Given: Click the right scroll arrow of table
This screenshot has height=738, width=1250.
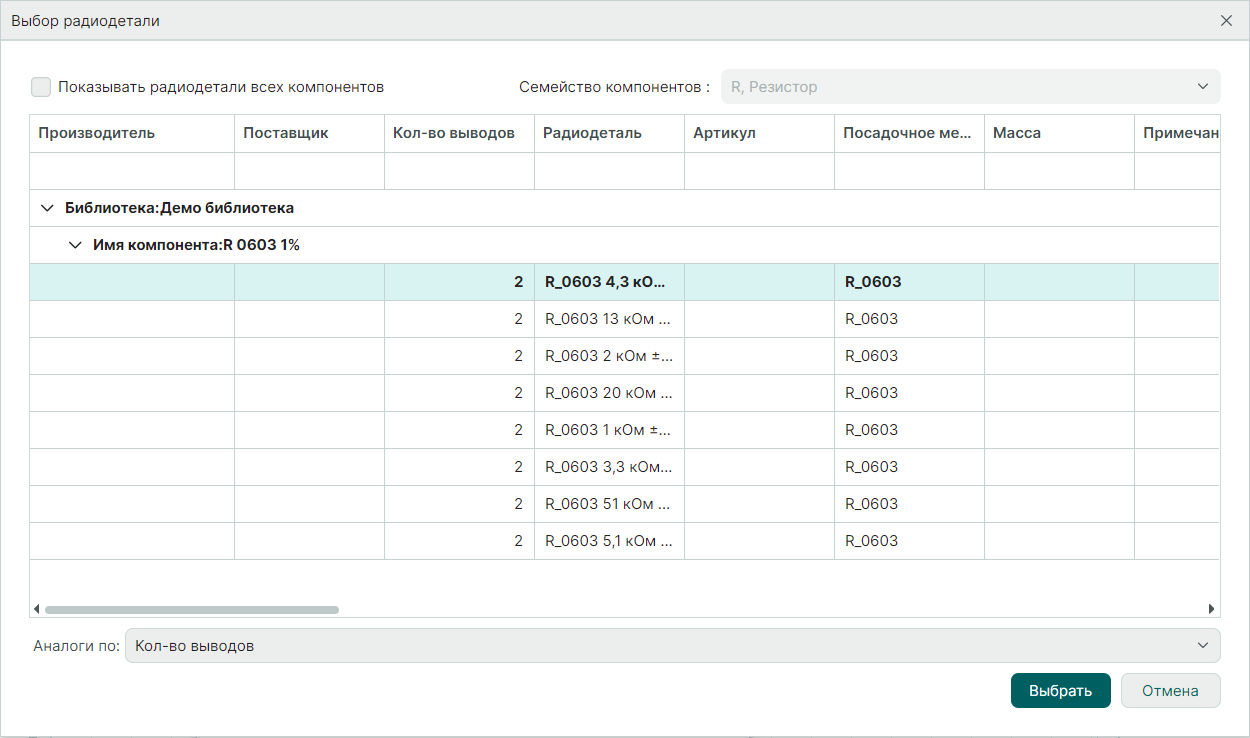Looking at the screenshot, I should click(1211, 609).
